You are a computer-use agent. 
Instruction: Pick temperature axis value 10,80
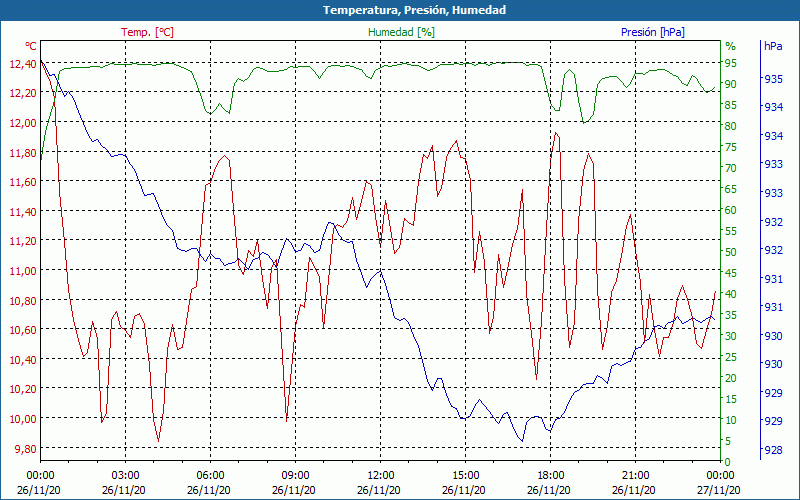point(23,300)
